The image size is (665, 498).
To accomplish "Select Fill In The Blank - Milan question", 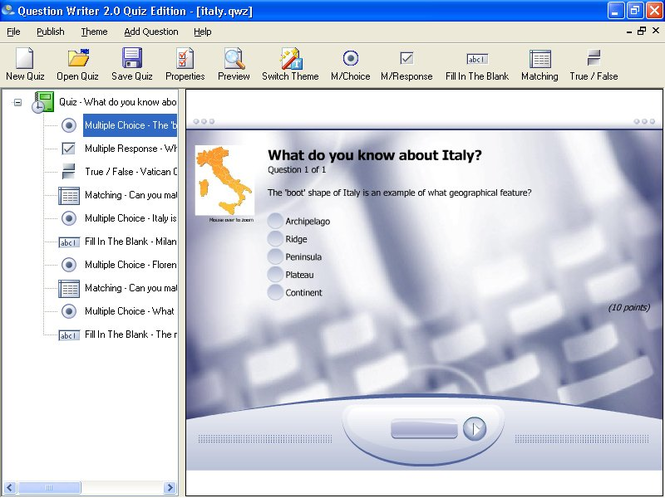I will [x=131, y=241].
